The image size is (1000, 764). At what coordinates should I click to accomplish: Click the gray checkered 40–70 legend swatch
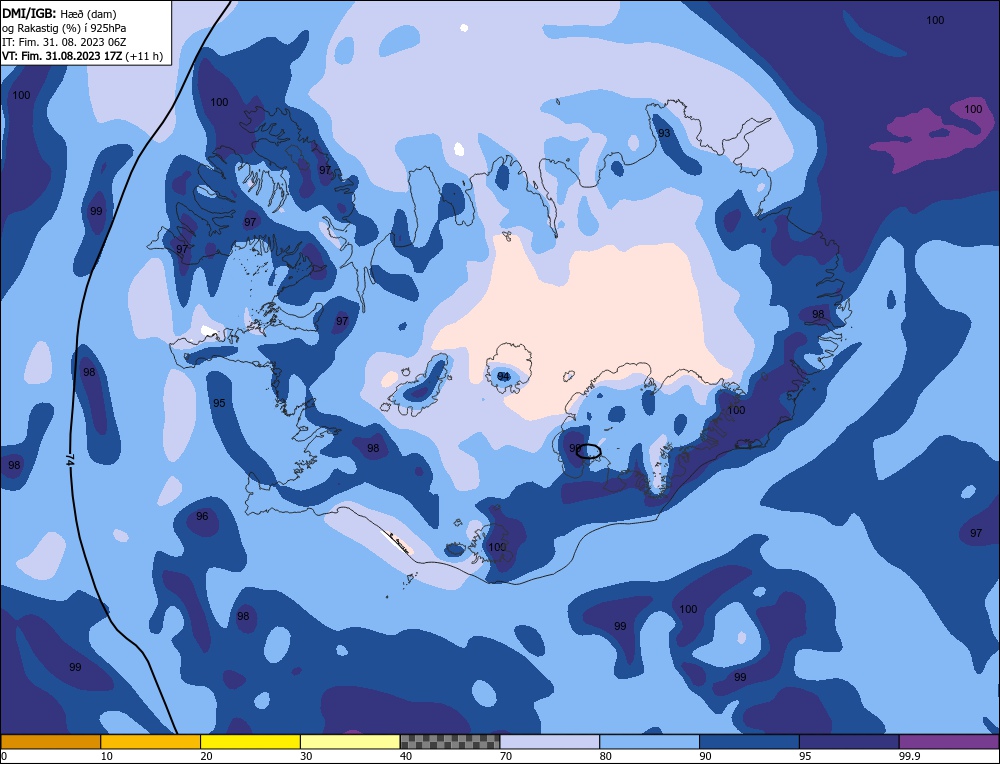pyautogui.click(x=450, y=742)
